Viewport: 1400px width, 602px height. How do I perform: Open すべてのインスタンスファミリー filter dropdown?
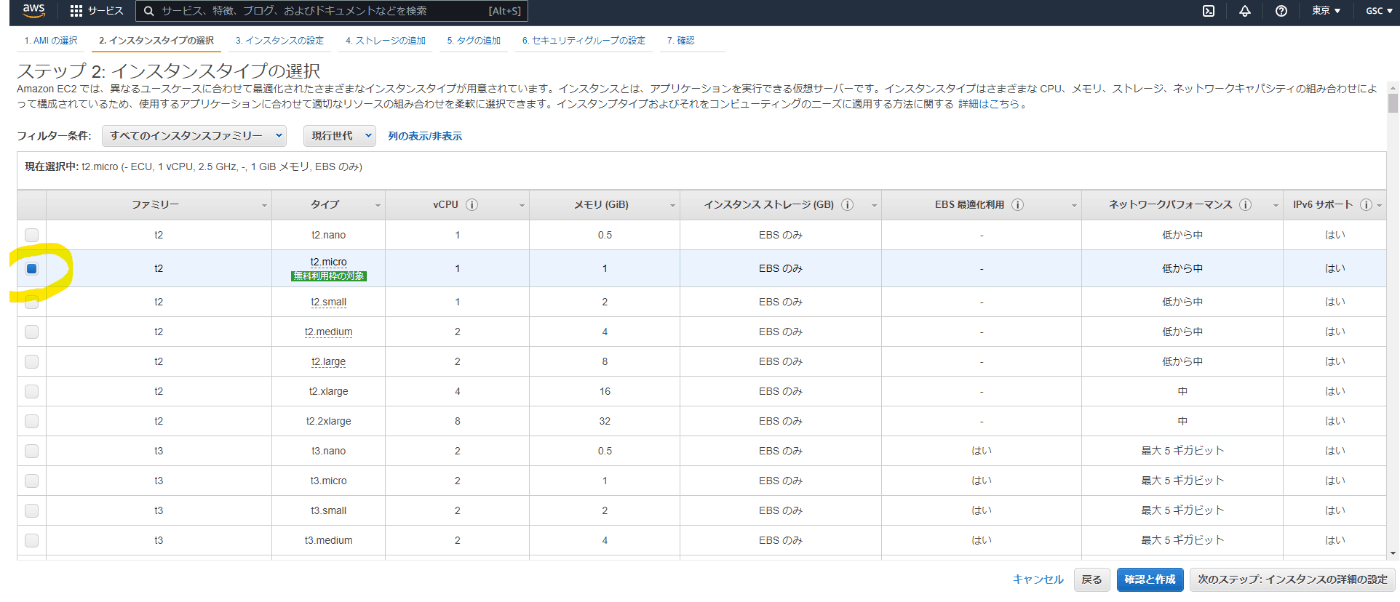tap(195, 135)
